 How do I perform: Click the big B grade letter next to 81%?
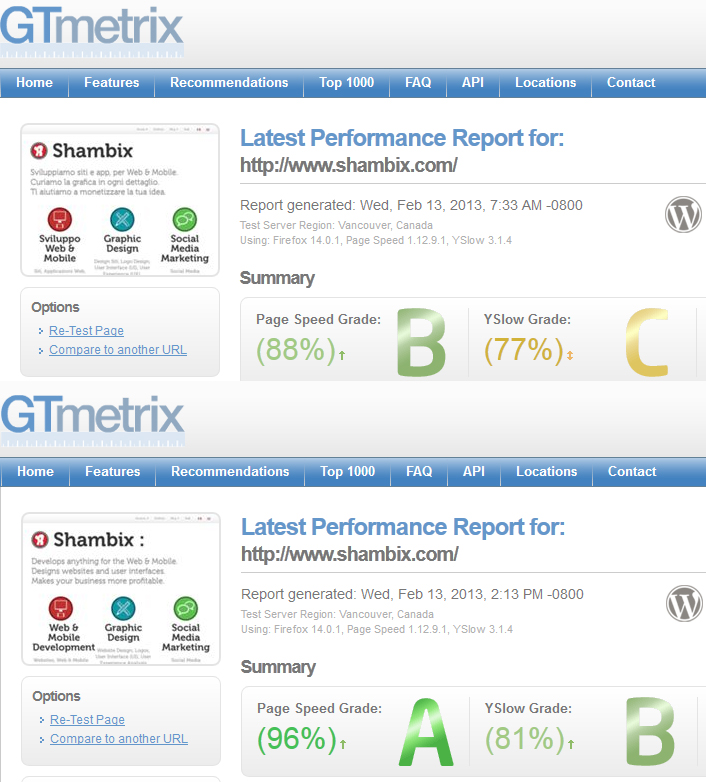click(x=650, y=731)
